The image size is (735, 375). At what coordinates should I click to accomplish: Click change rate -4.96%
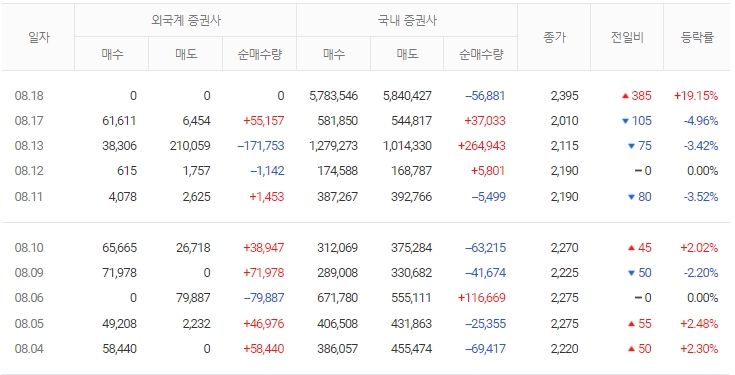701,121
